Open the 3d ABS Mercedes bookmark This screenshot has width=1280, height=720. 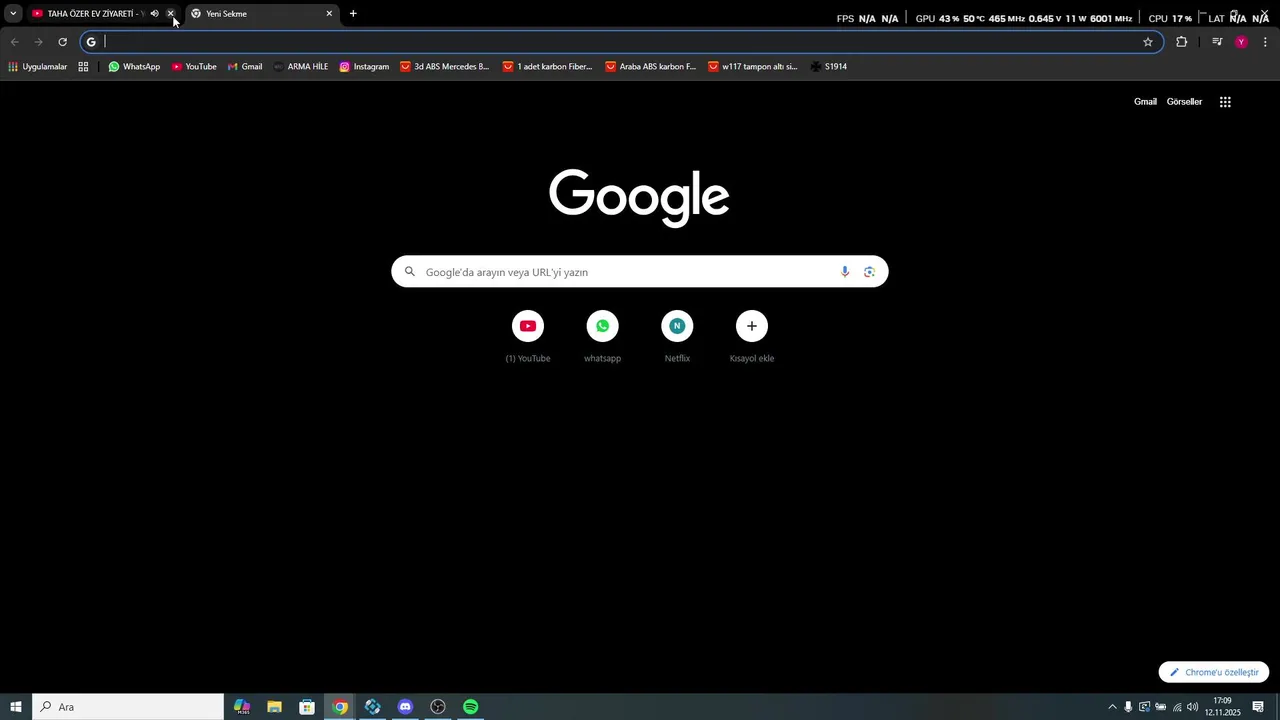[445, 67]
